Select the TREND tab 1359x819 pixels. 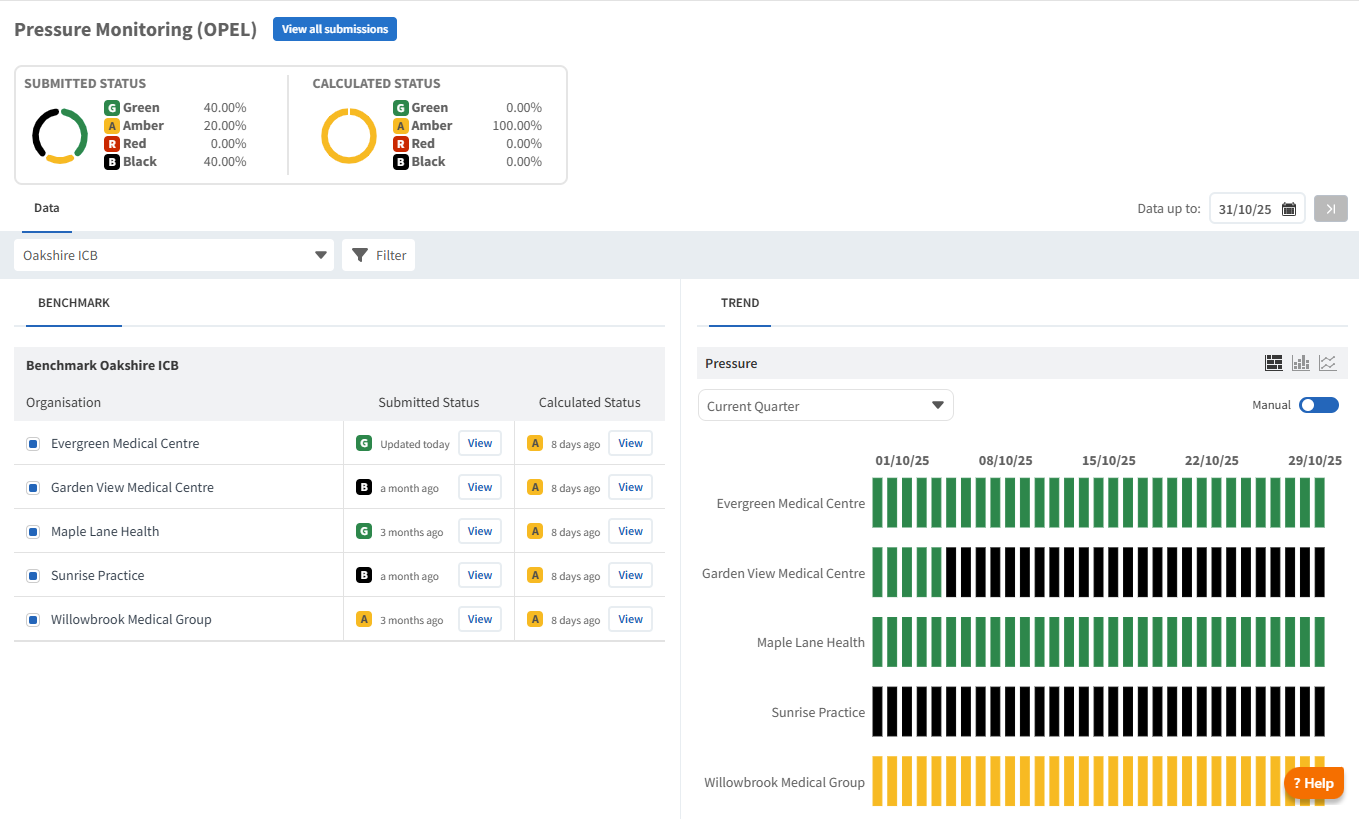tap(740, 303)
